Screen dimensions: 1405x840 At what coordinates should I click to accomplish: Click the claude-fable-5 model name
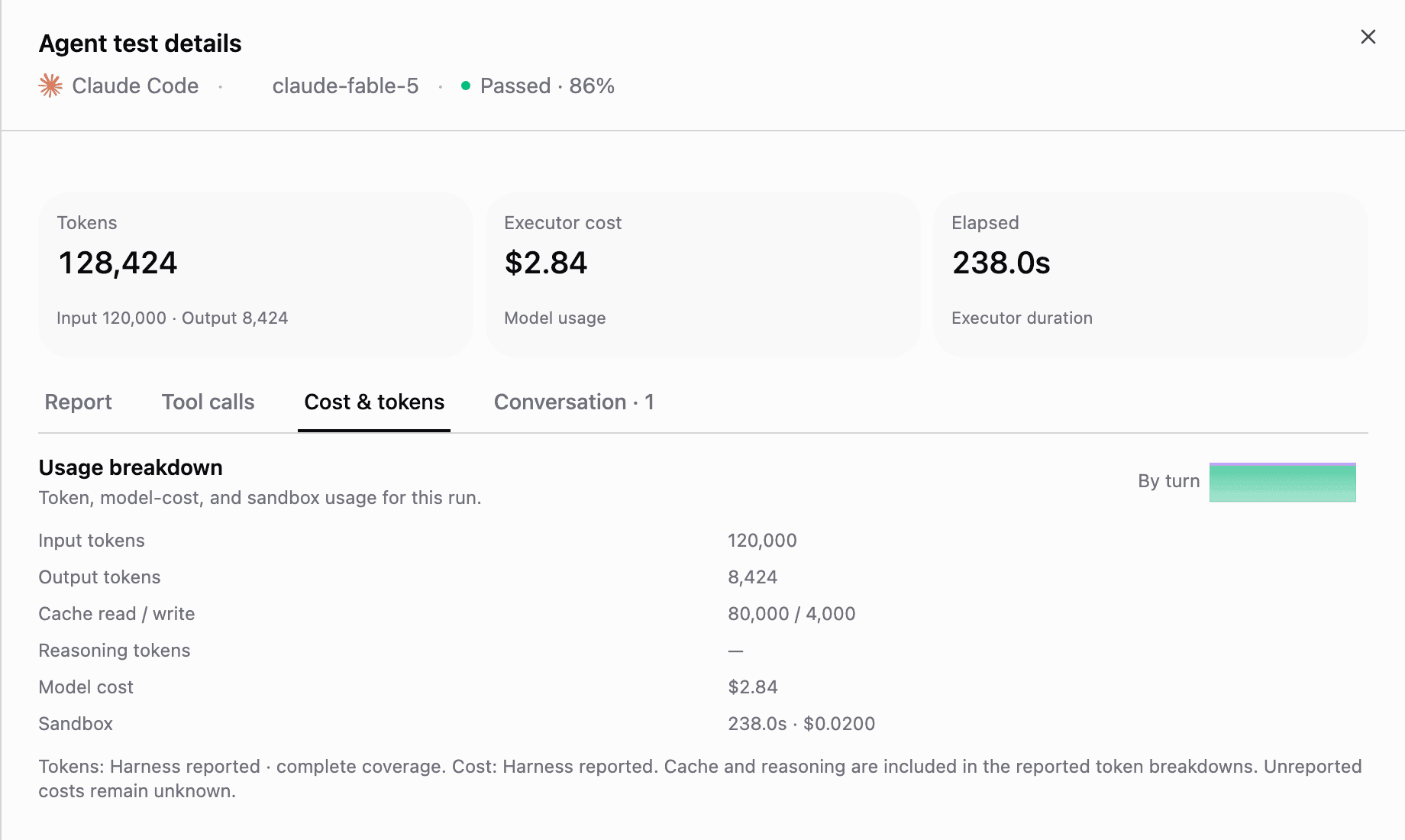click(345, 86)
